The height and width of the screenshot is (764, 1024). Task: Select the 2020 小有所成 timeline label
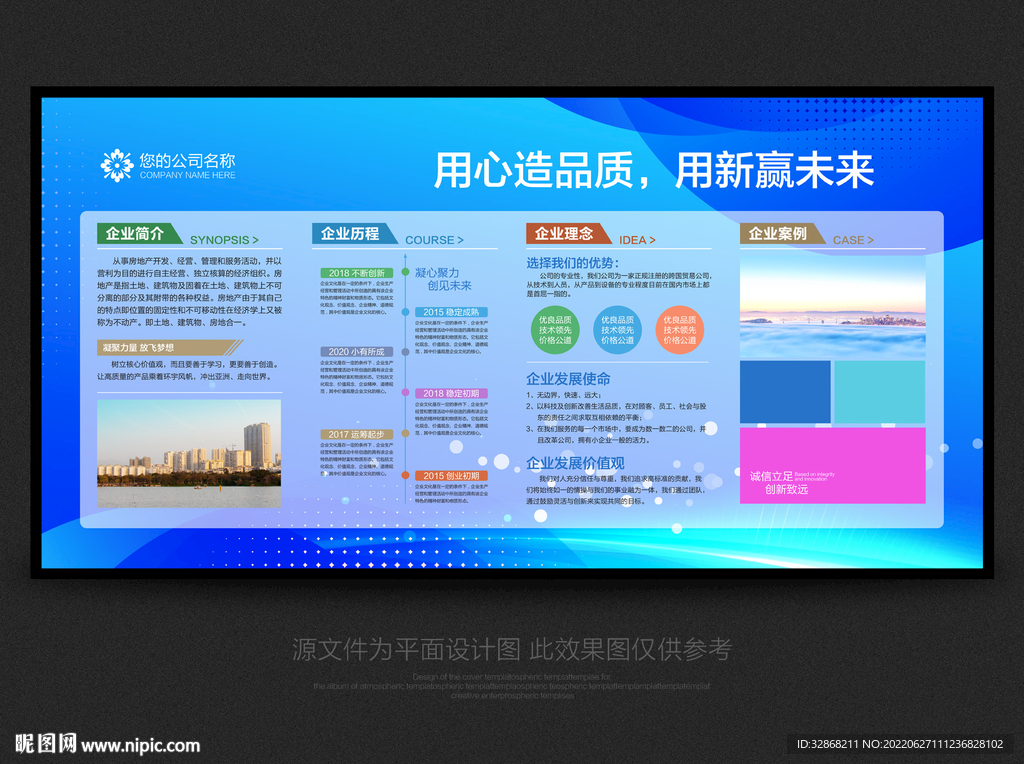point(357,351)
